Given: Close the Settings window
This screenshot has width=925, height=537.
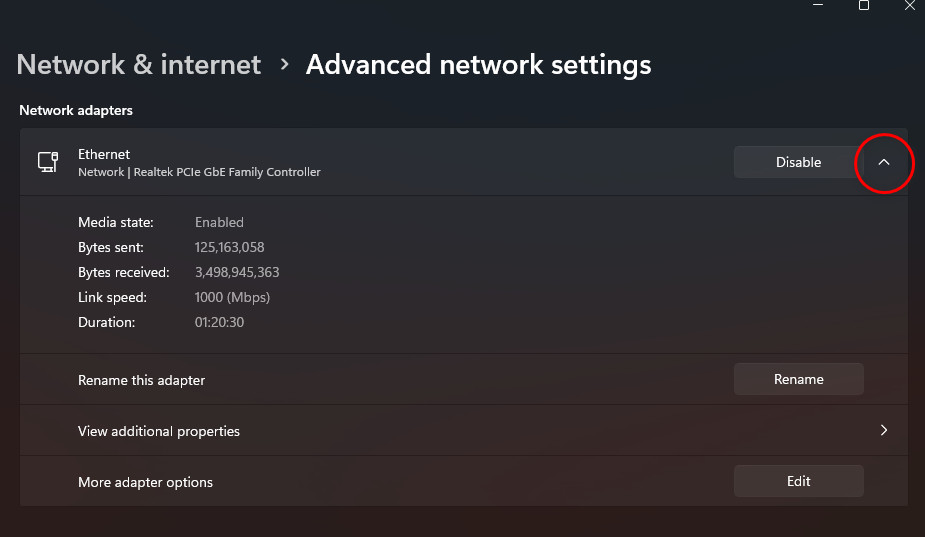Looking at the screenshot, I should [x=908, y=6].
